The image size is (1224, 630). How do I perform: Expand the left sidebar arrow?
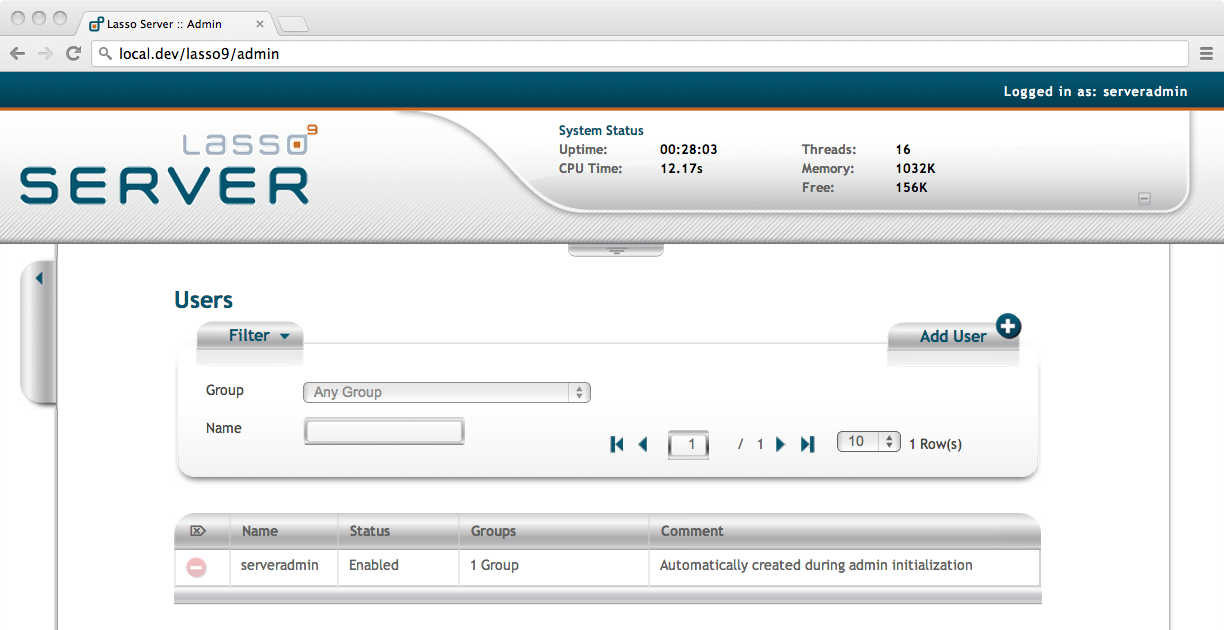click(39, 278)
